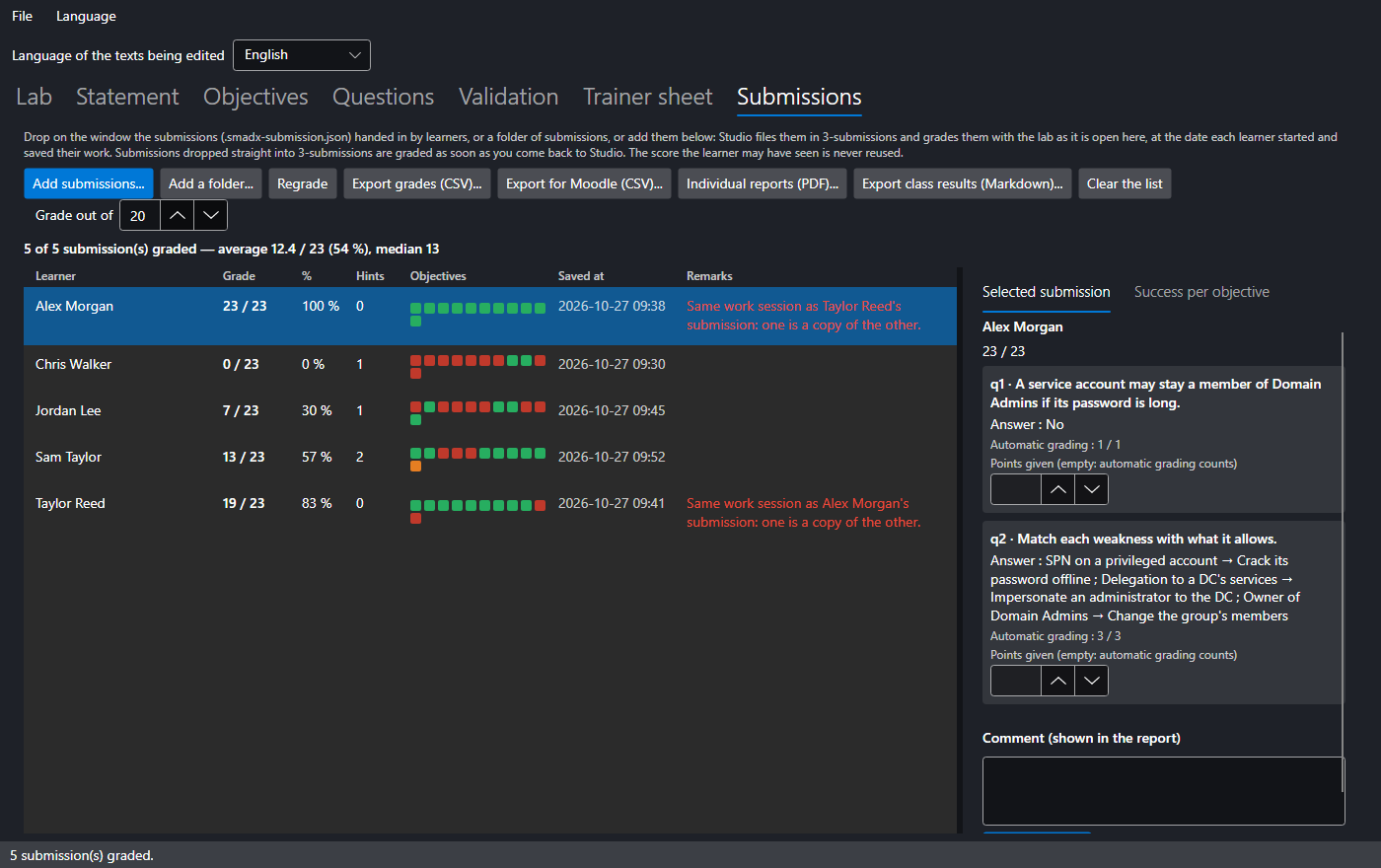Increase q1 points given
This screenshot has width=1381, height=868.
click(1057, 489)
